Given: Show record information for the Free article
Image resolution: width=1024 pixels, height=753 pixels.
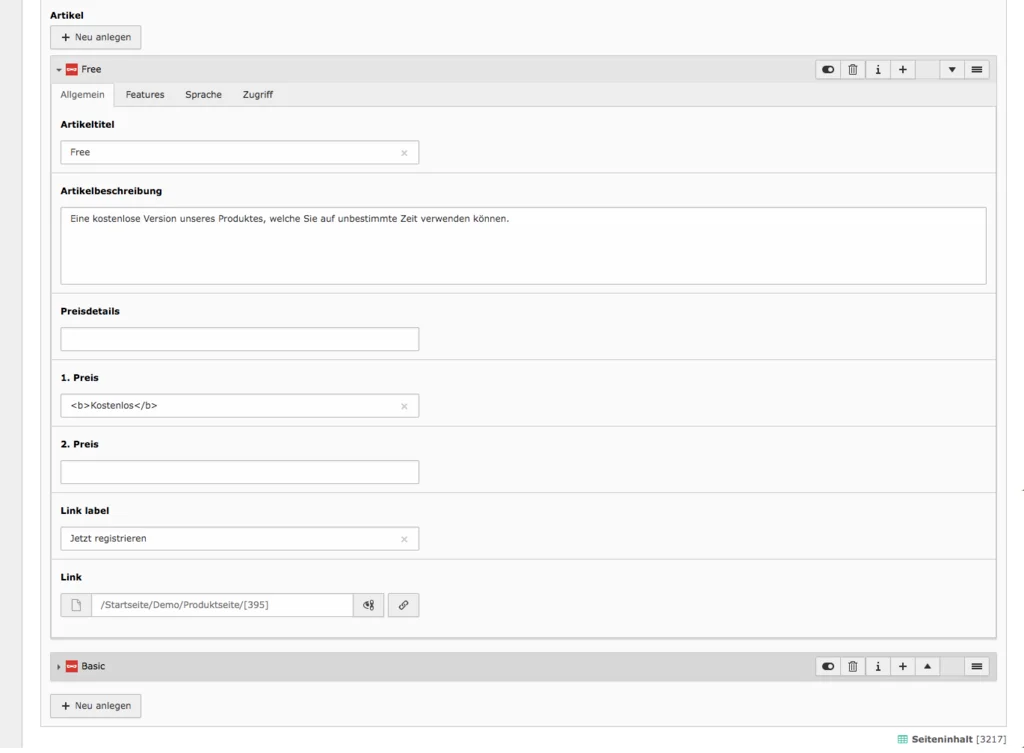Looking at the screenshot, I should [877, 69].
